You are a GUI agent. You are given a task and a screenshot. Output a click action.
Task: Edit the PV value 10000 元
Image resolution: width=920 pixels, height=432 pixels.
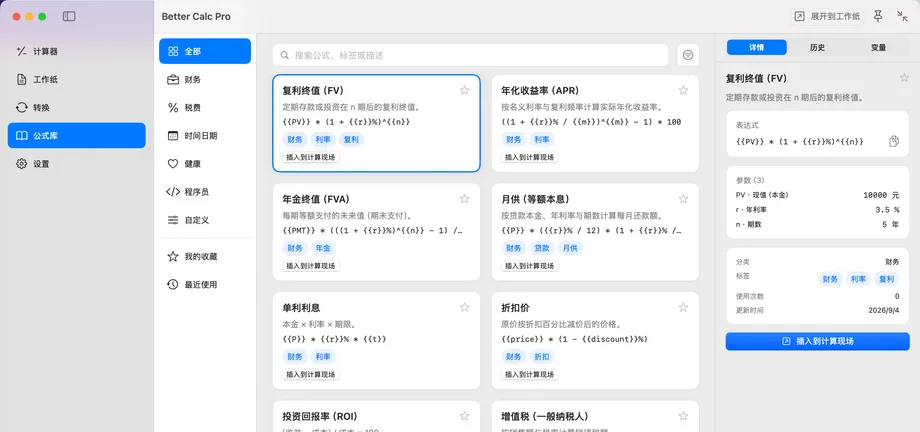[x=881, y=195]
